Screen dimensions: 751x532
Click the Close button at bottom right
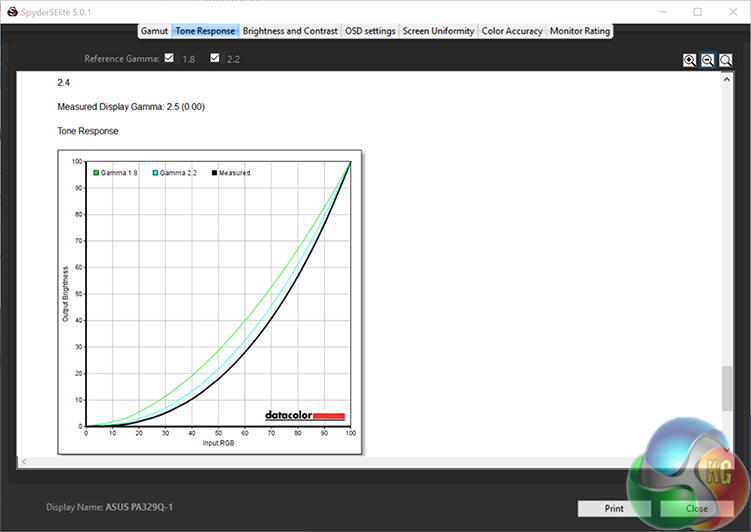pos(697,508)
